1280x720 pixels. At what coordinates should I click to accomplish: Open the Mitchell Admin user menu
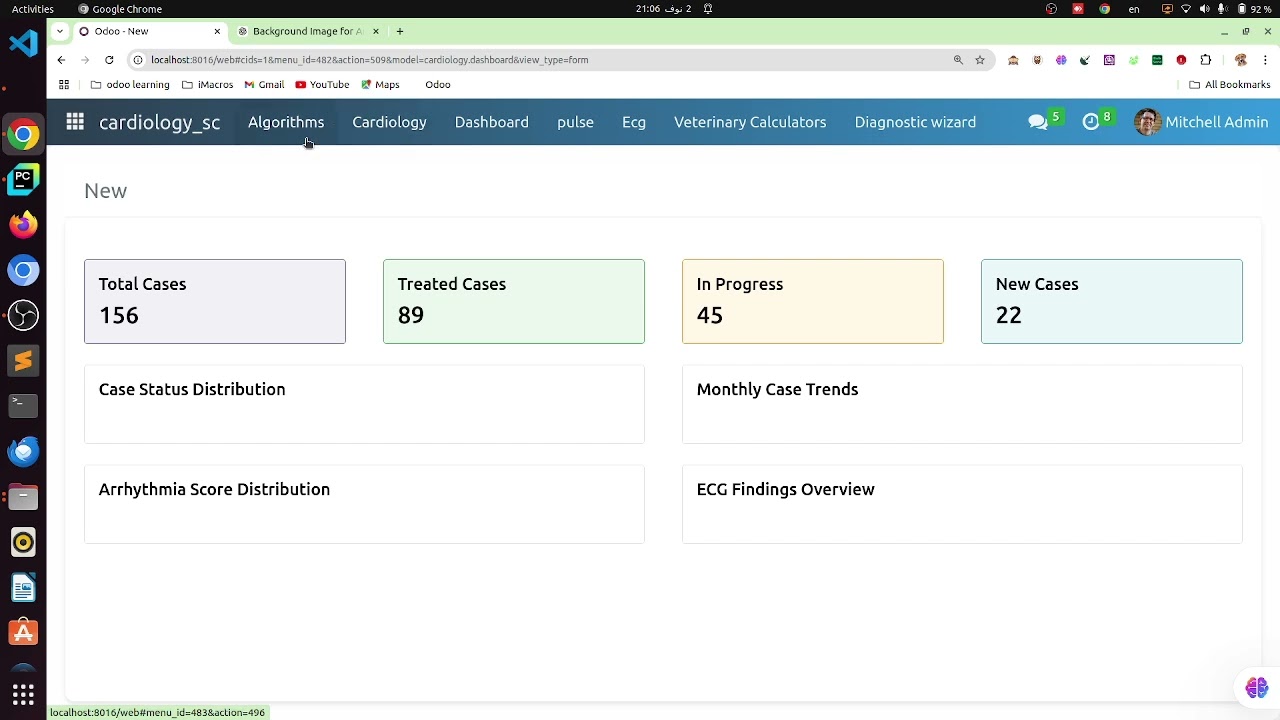coord(1202,122)
